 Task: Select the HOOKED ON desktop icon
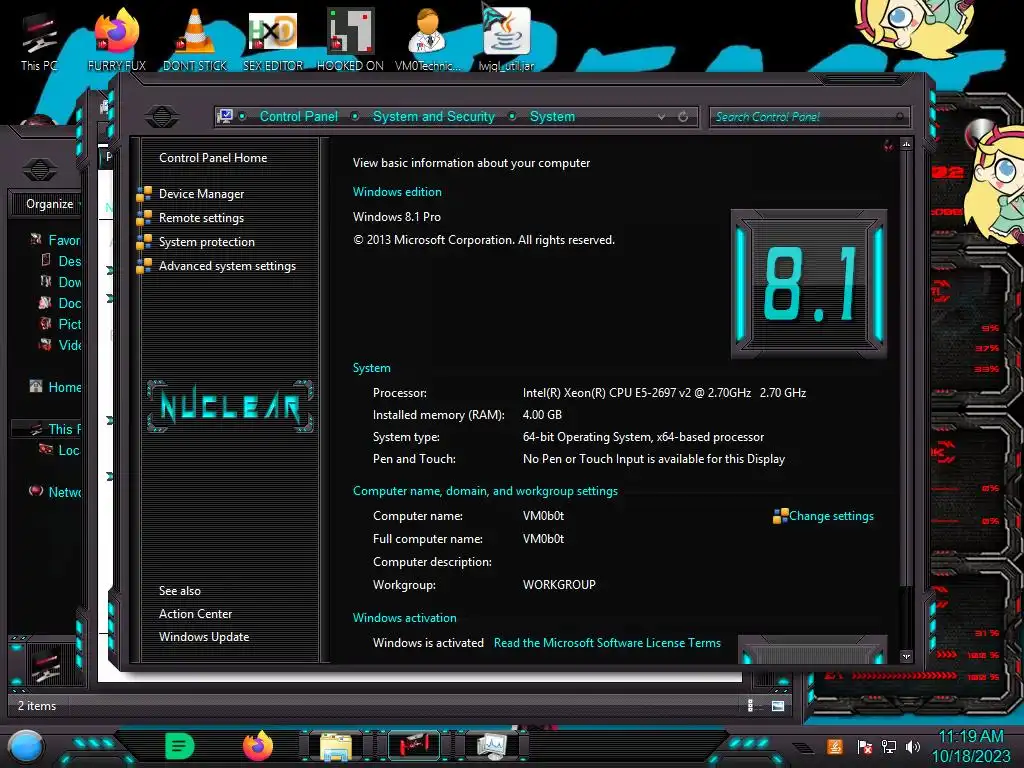350,39
